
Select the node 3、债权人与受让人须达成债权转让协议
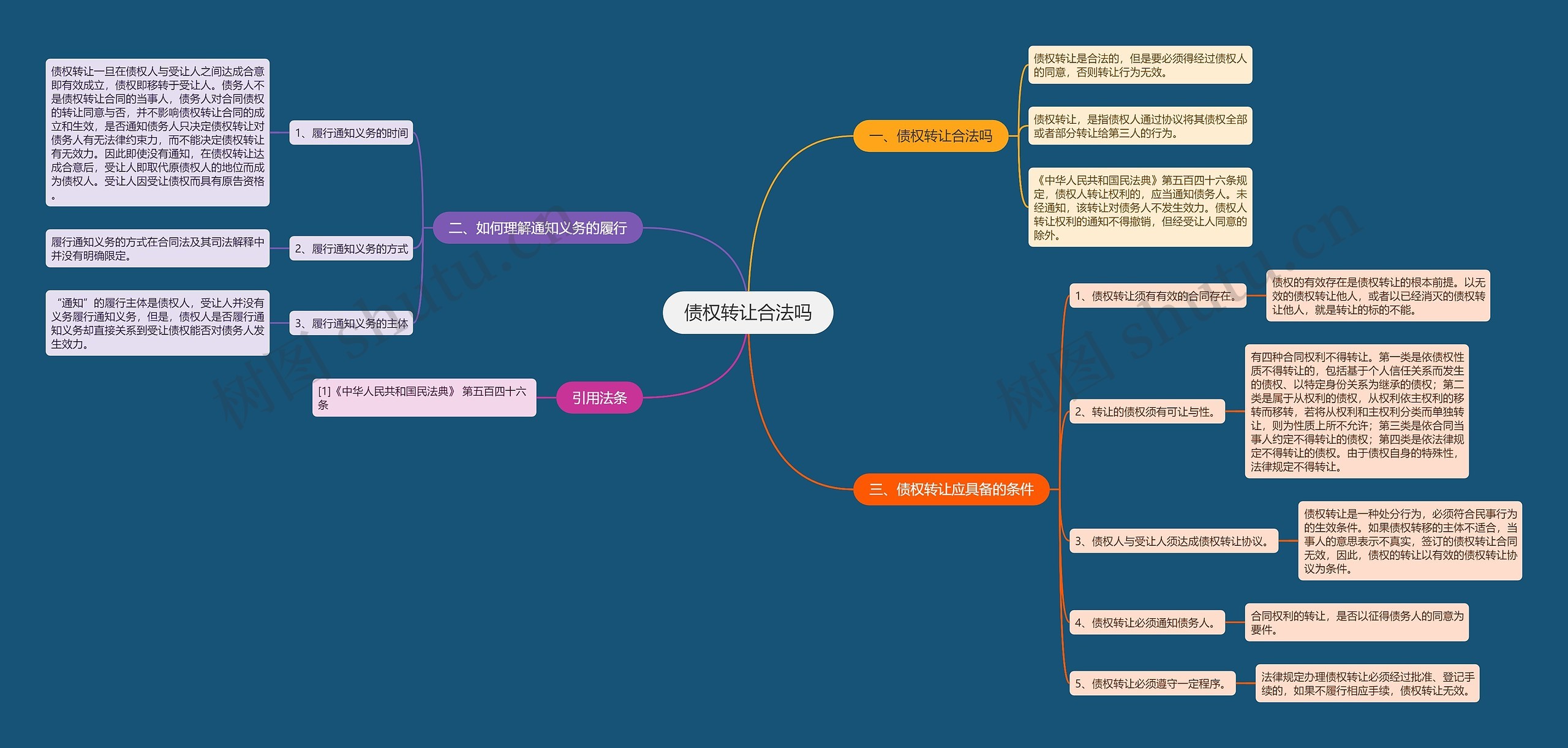click(1174, 541)
